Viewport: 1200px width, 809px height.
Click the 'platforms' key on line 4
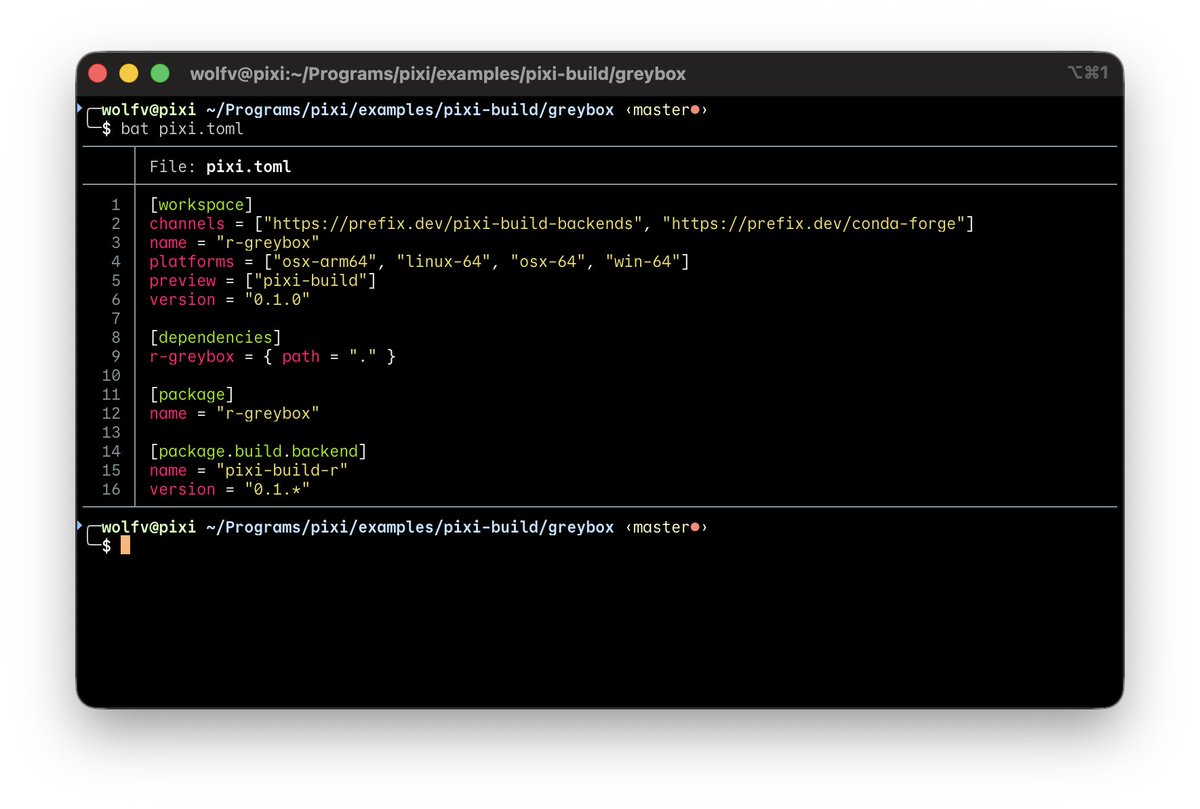192,262
